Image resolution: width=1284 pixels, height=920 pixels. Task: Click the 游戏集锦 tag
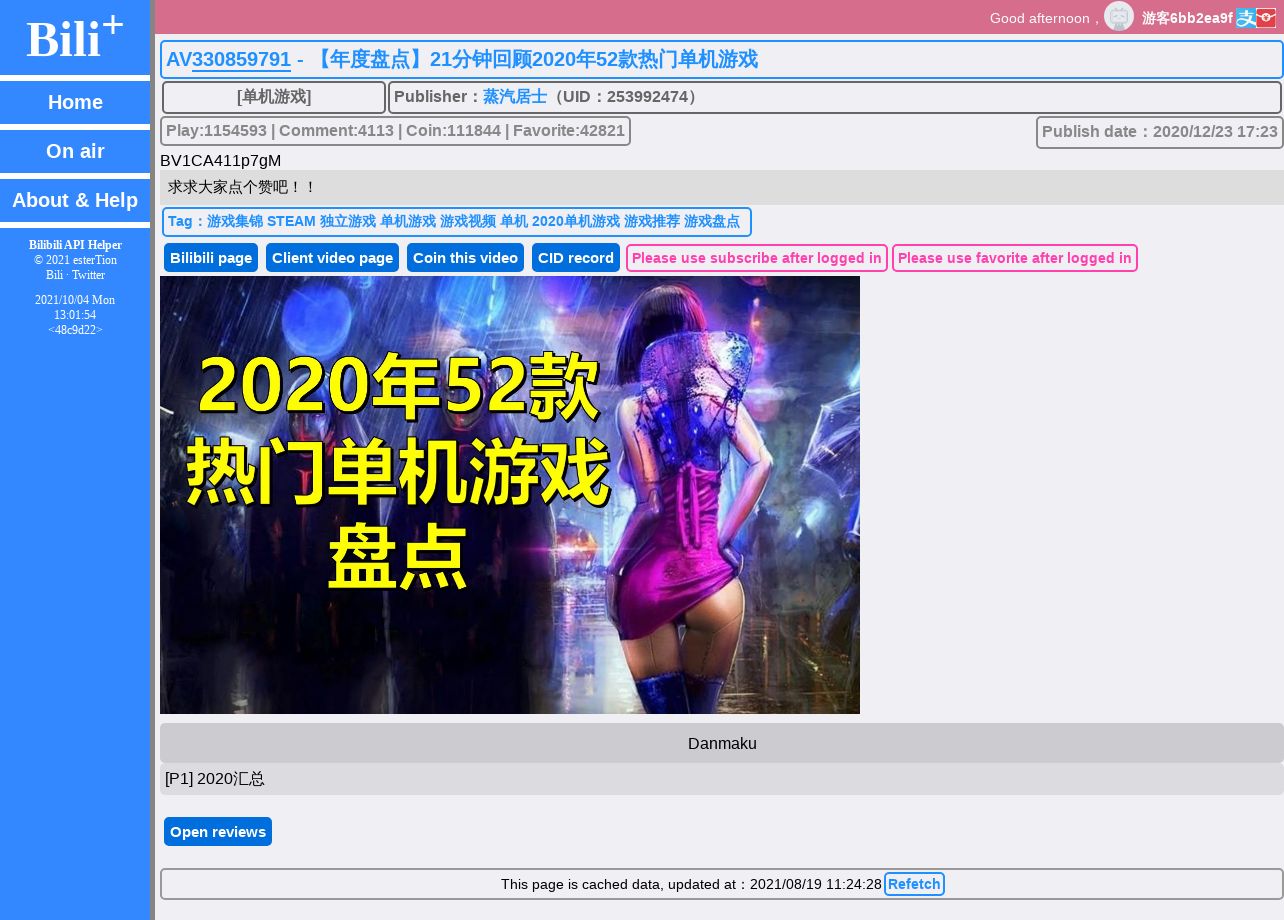pos(235,221)
